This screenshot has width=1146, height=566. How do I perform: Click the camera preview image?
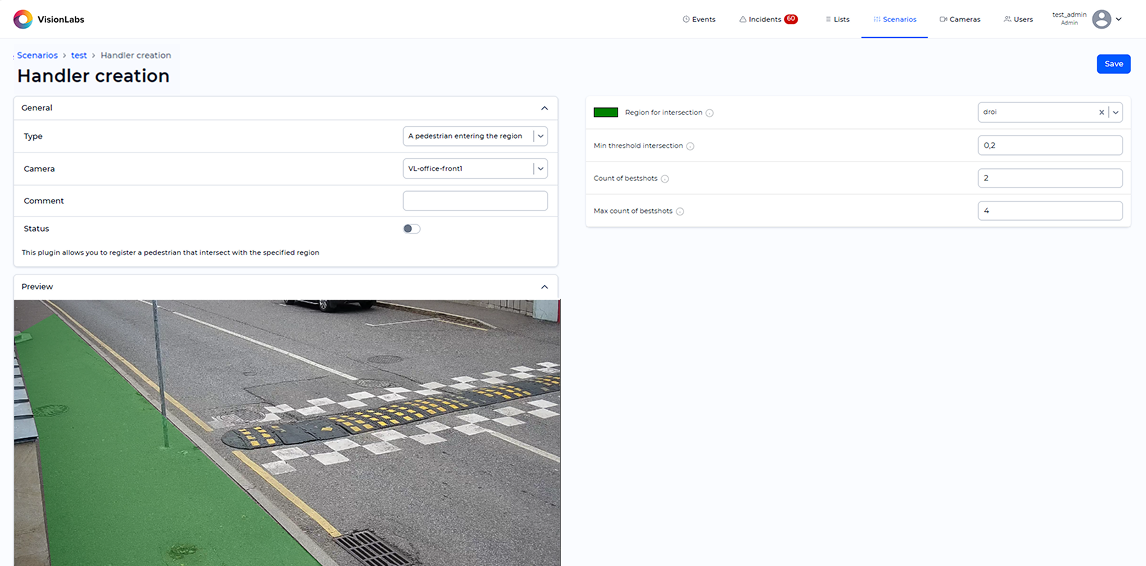click(287, 432)
